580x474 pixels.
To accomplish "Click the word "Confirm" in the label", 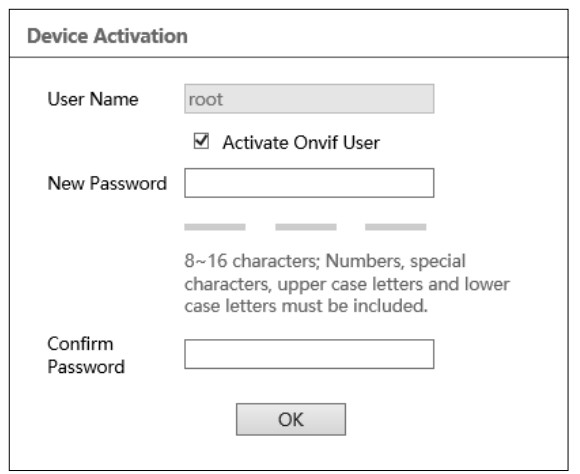I will pos(80,344).
